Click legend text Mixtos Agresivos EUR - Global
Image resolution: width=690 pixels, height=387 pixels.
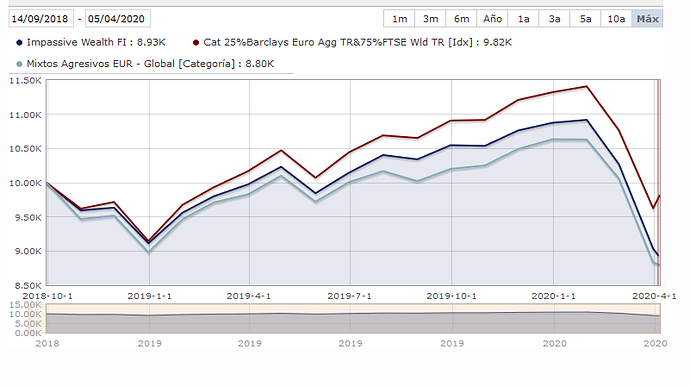point(100,64)
